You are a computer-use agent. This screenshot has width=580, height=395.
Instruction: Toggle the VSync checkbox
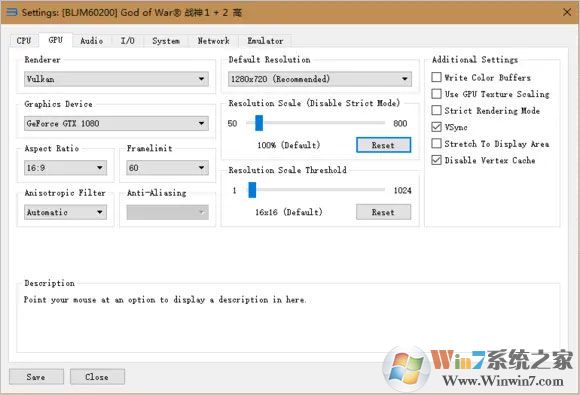tap(436, 127)
